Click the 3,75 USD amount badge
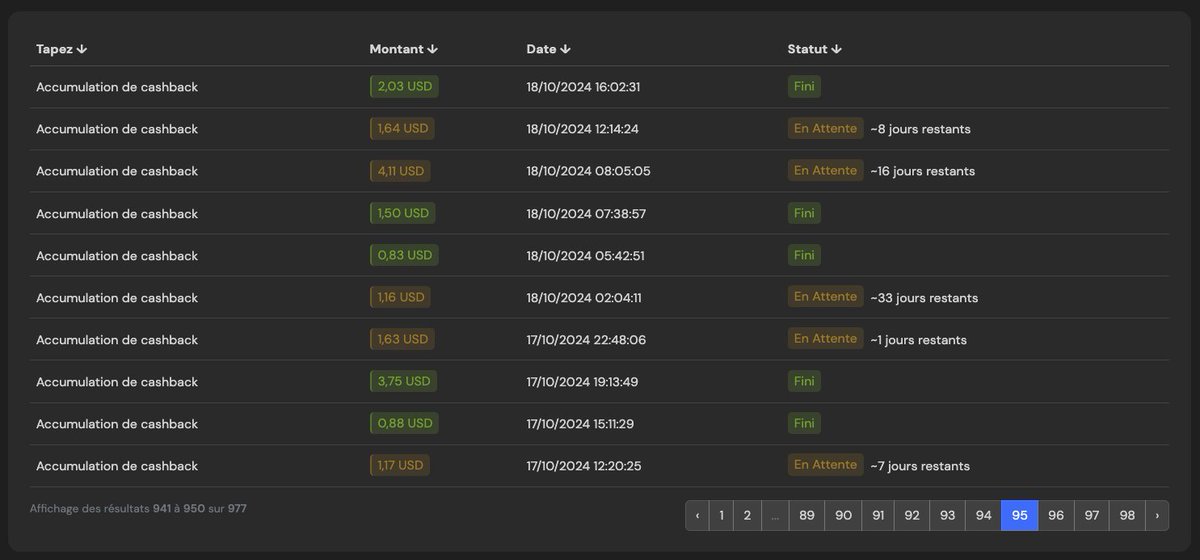The width and height of the screenshot is (1200, 560). [x=403, y=381]
